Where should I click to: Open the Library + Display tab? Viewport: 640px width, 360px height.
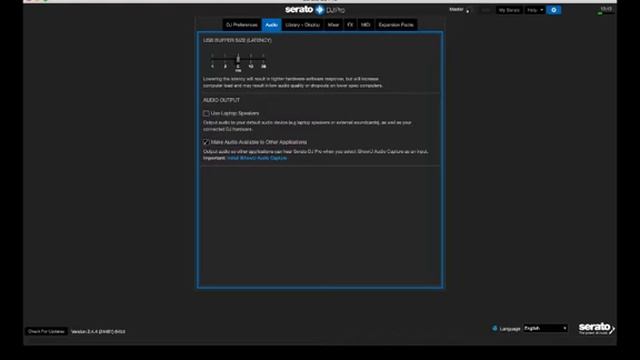click(302, 25)
